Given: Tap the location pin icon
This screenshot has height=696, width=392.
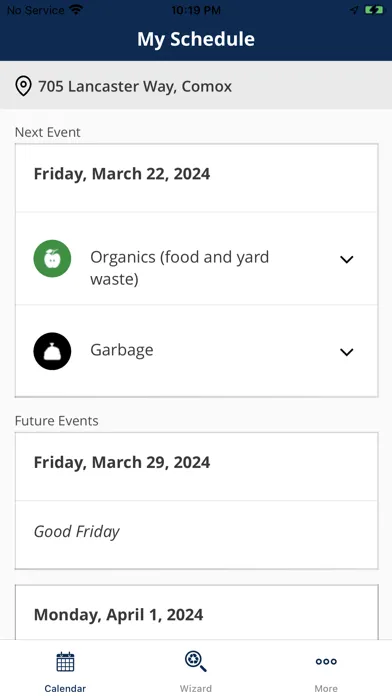Looking at the screenshot, I should (x=24, y=86).
